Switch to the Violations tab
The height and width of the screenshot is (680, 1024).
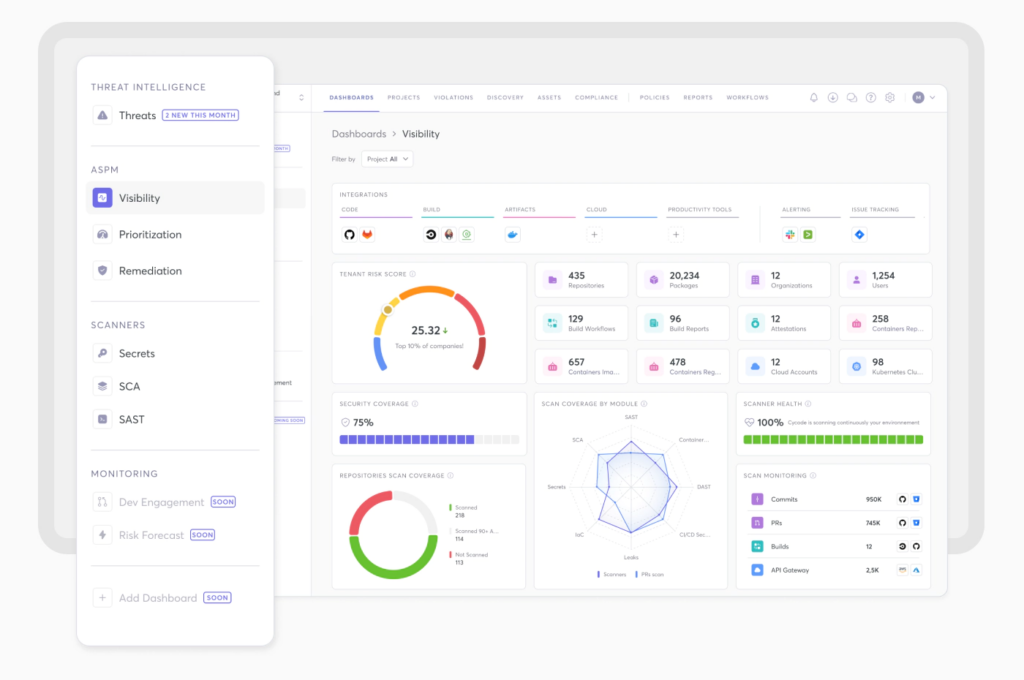[453, 97]
